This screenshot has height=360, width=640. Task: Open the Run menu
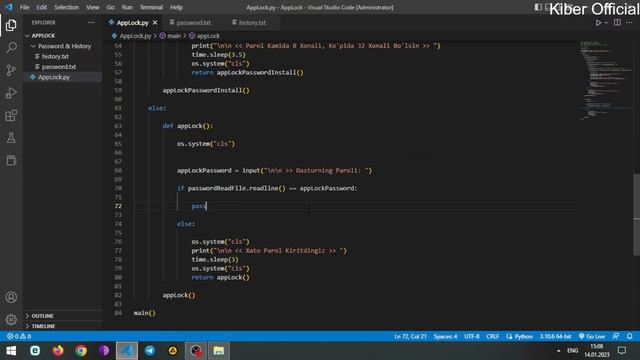pos(127,7)
